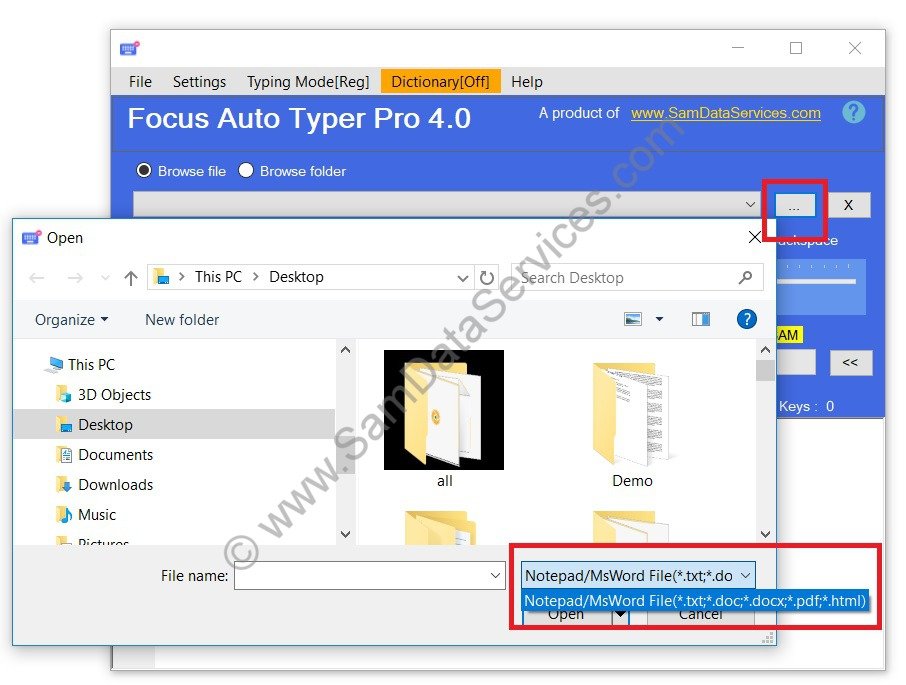This screenshot has height=685, width=906.
Task: Open the Notepad/MsWord file type dropdown
Action: [x=746, y=575]
